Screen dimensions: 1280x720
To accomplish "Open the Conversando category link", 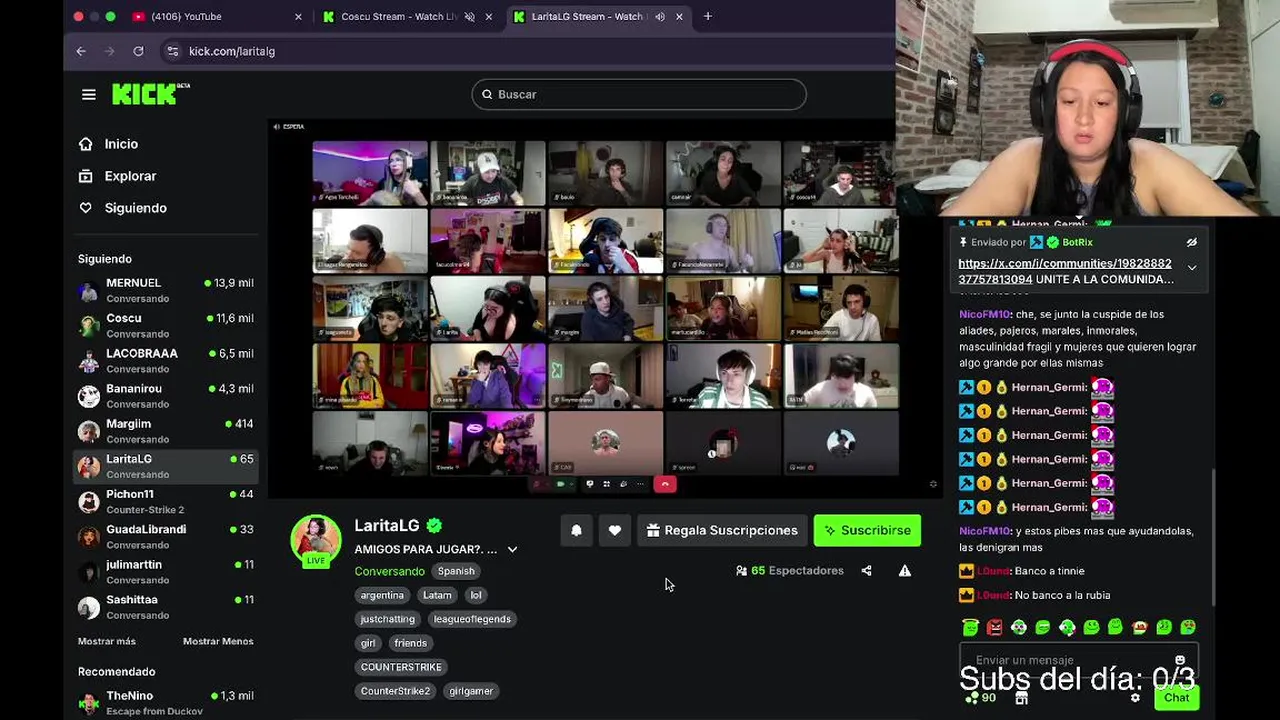I will point(389,571).
